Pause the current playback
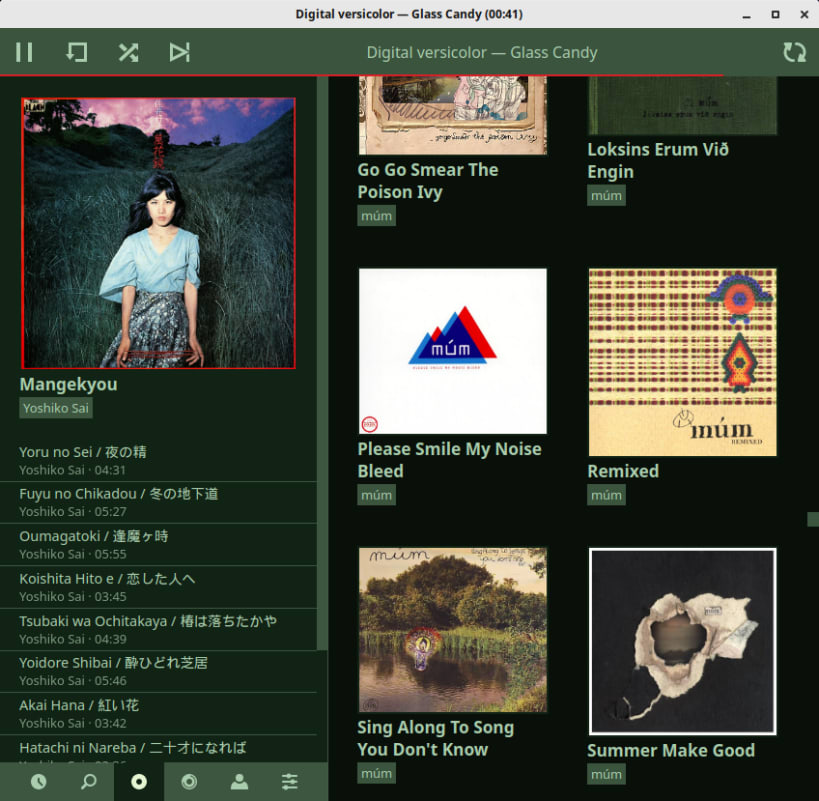This screenshot has width=819, height=801. (24, 52)
